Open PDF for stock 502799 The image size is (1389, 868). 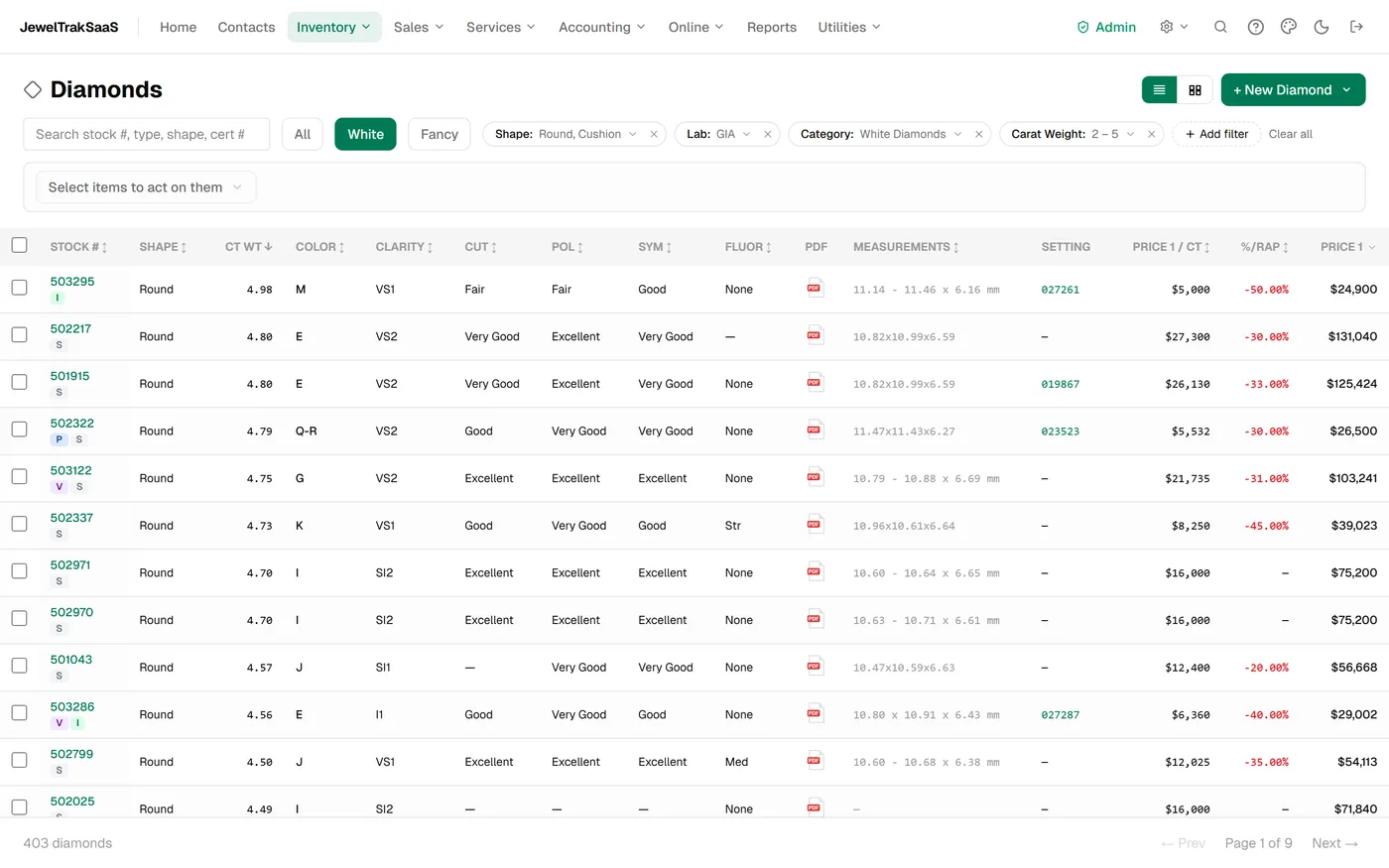tap(815, 761)
